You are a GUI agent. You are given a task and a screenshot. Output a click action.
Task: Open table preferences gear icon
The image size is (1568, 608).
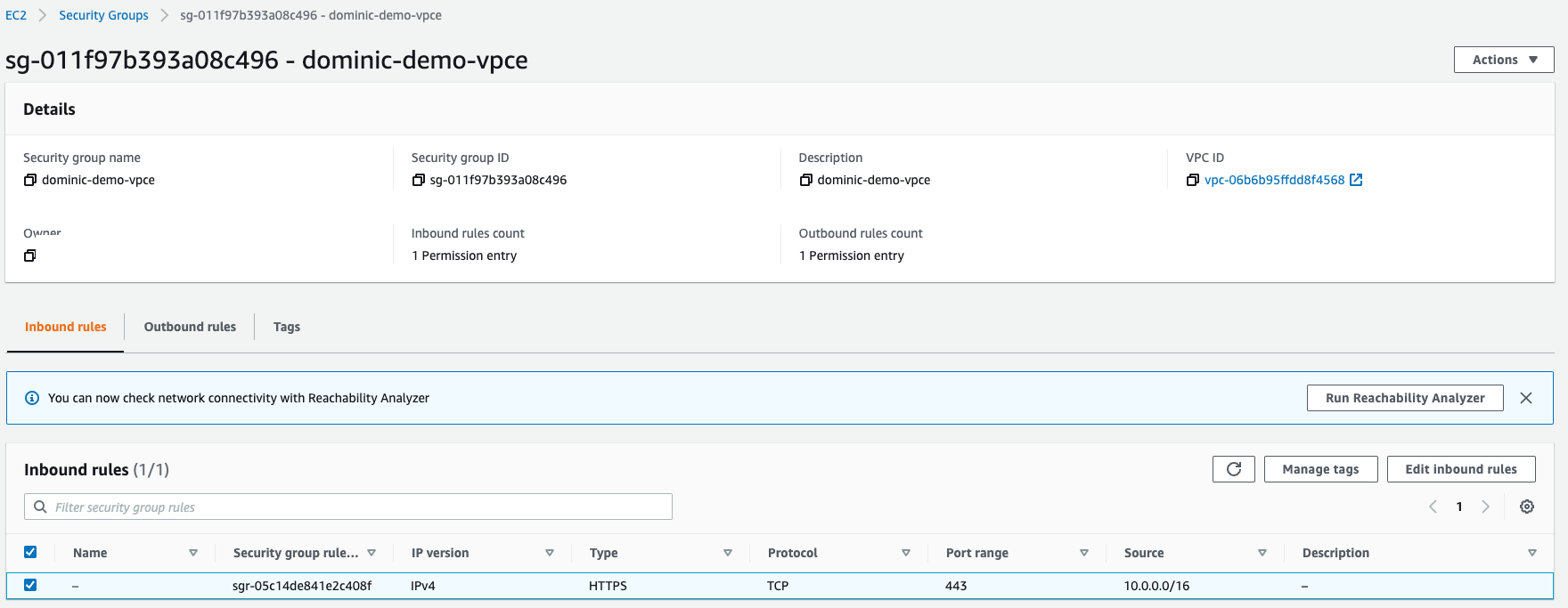(x=1526, y=507)
